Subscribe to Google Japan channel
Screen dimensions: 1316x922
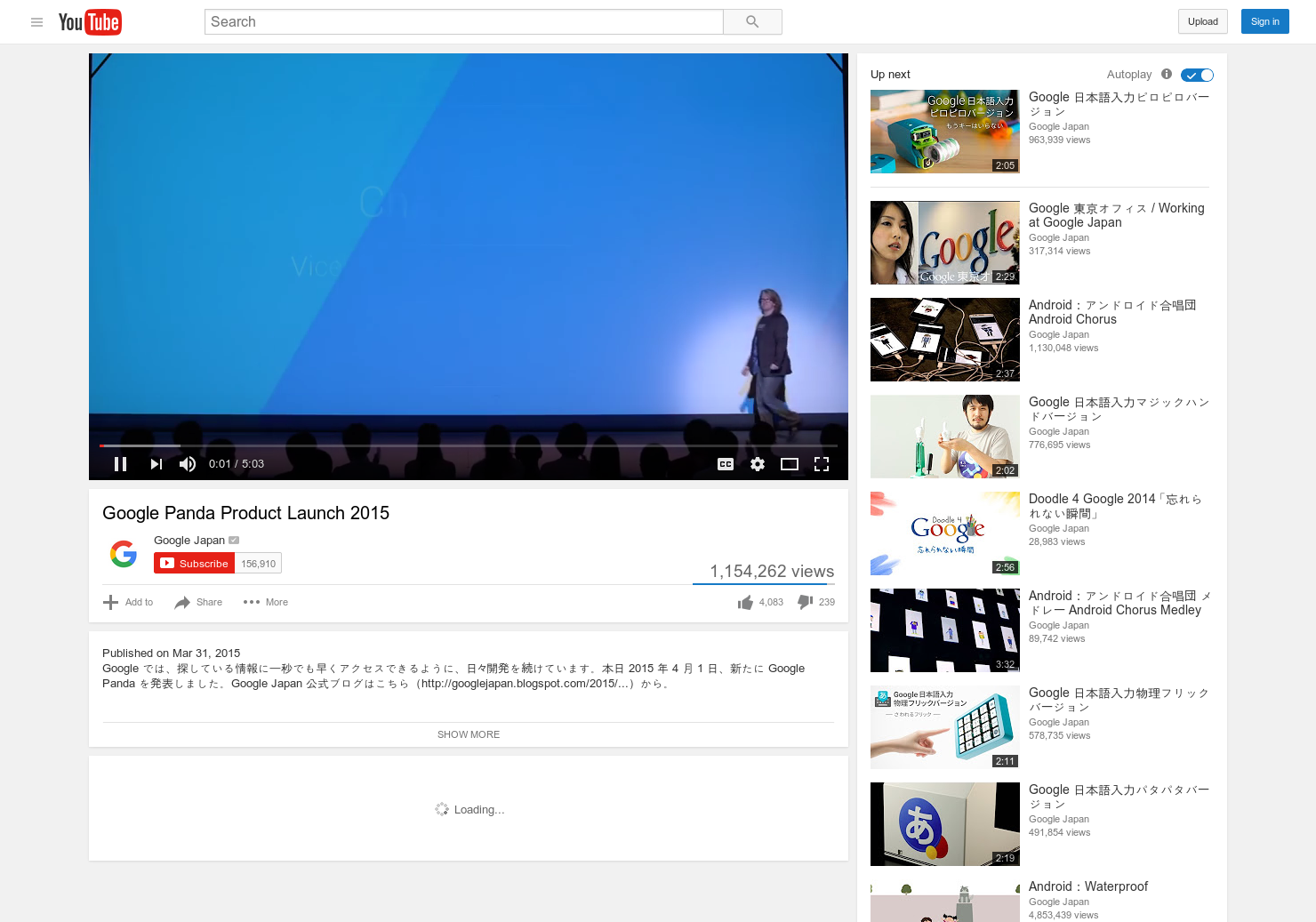pos(194,564)
